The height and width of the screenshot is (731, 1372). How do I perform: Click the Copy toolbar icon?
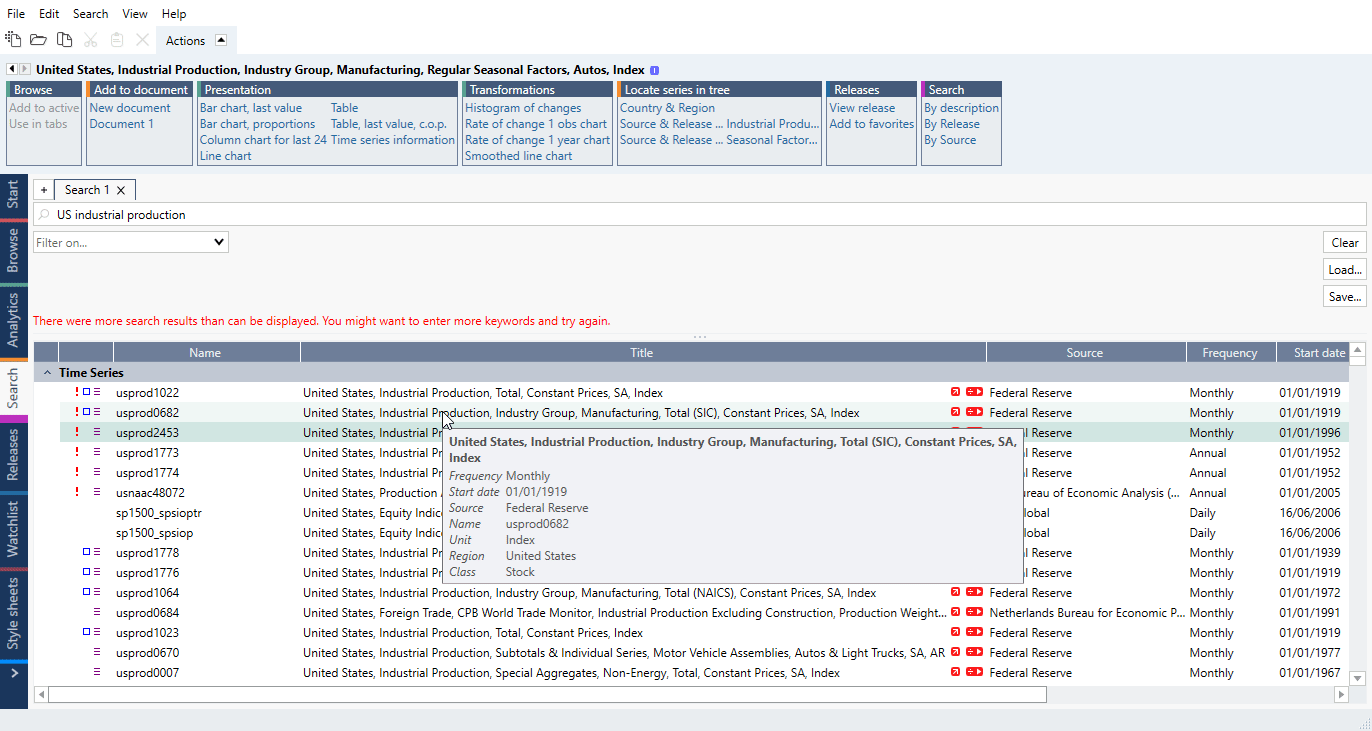coord(64,40)
